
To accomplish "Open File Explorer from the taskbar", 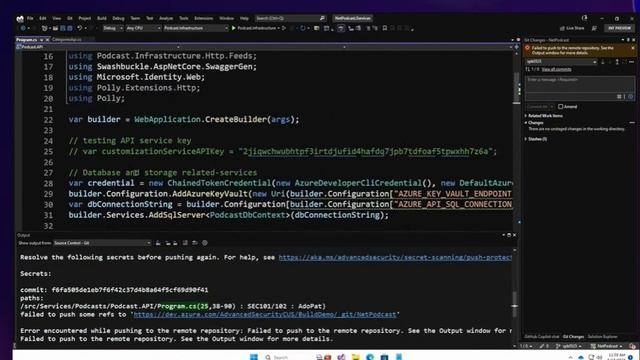I will 356,357.
